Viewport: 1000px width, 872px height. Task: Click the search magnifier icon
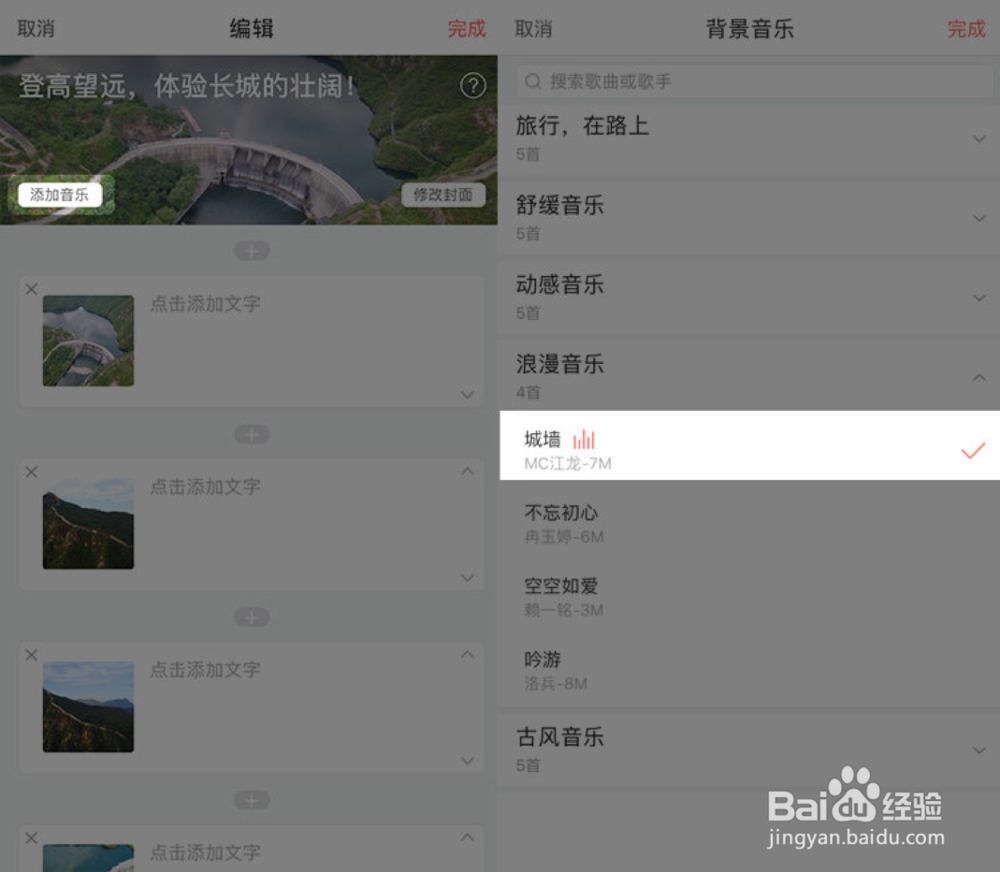(x=533, y=82)
